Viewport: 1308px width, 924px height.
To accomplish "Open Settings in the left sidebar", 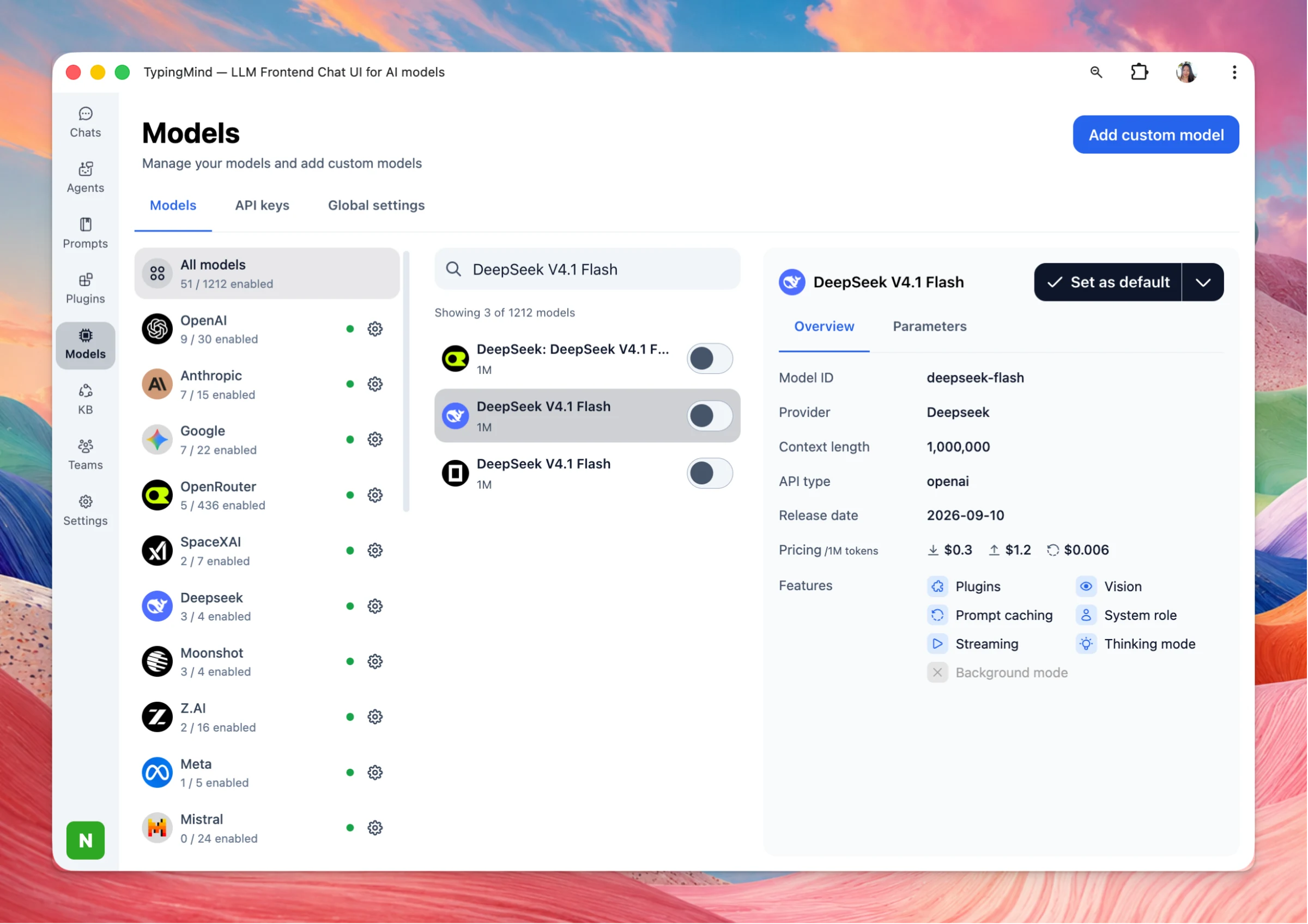I will coord(86,510).
